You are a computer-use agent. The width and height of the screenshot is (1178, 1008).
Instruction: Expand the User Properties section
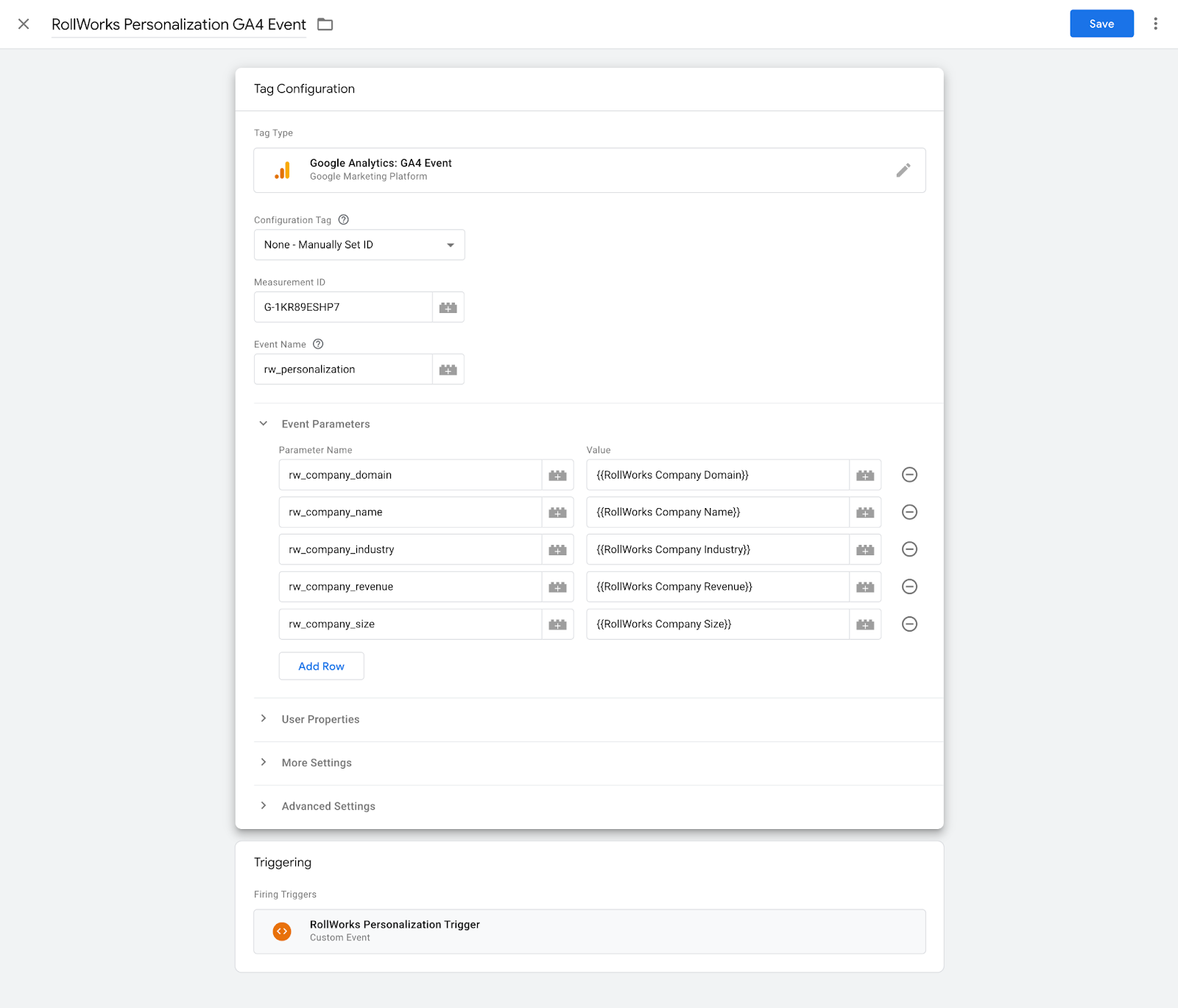264,719
